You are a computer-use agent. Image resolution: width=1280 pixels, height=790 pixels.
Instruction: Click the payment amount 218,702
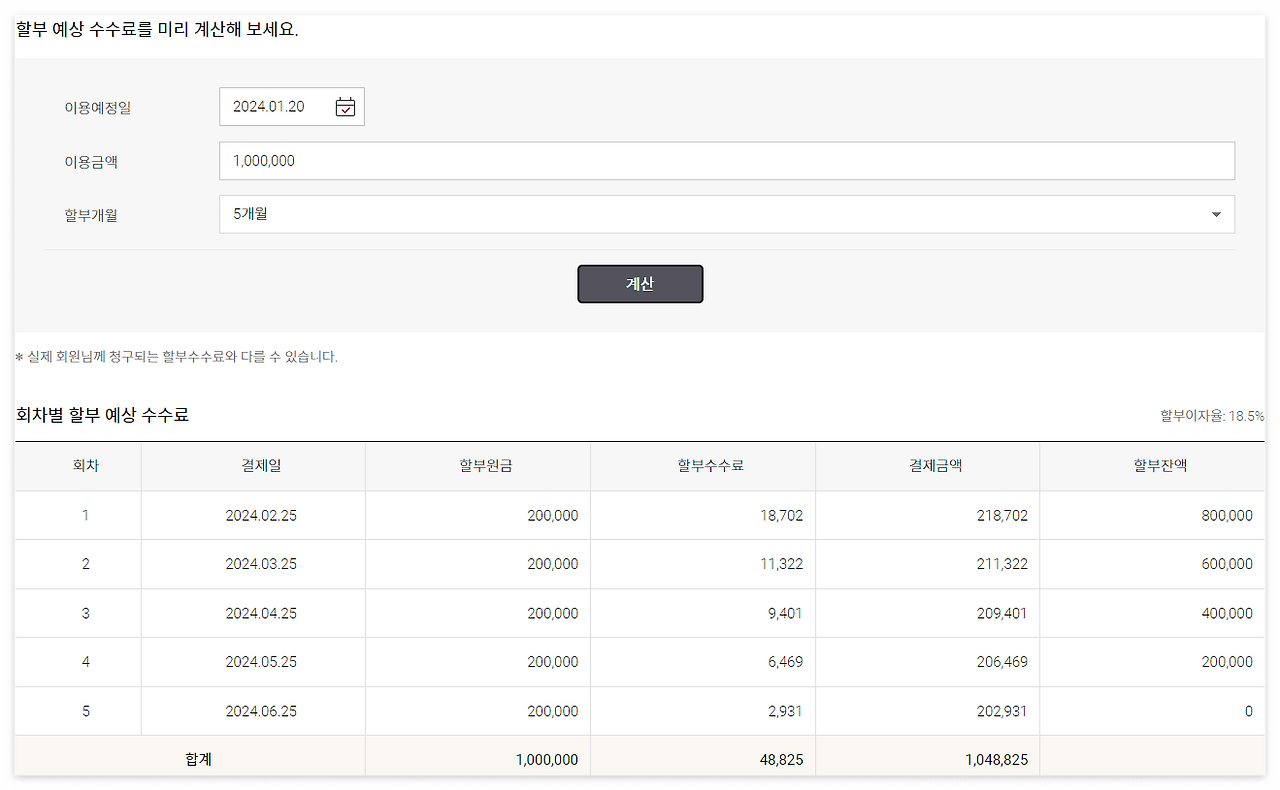click(1002, 516)
